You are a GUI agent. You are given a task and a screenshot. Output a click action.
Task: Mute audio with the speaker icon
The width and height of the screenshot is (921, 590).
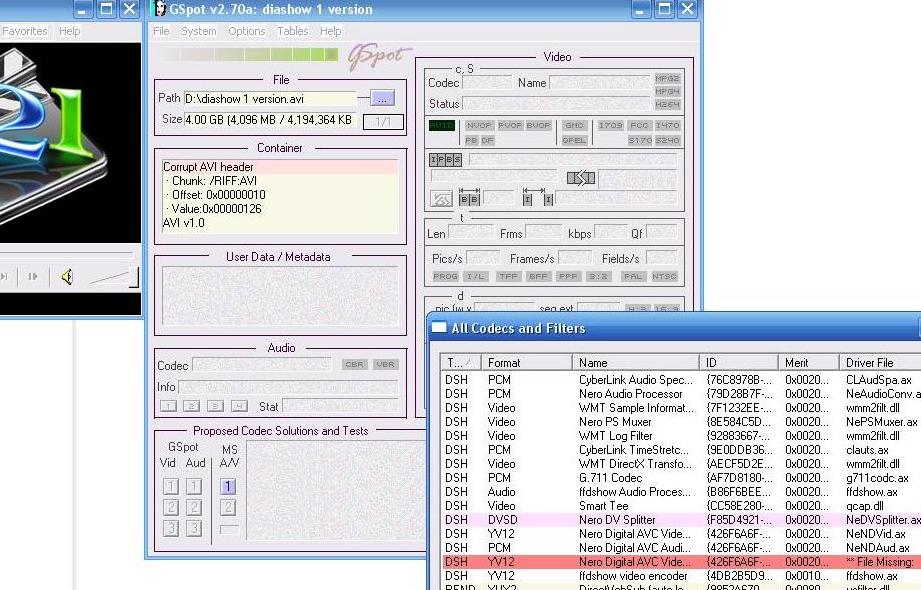coord(67,277)
